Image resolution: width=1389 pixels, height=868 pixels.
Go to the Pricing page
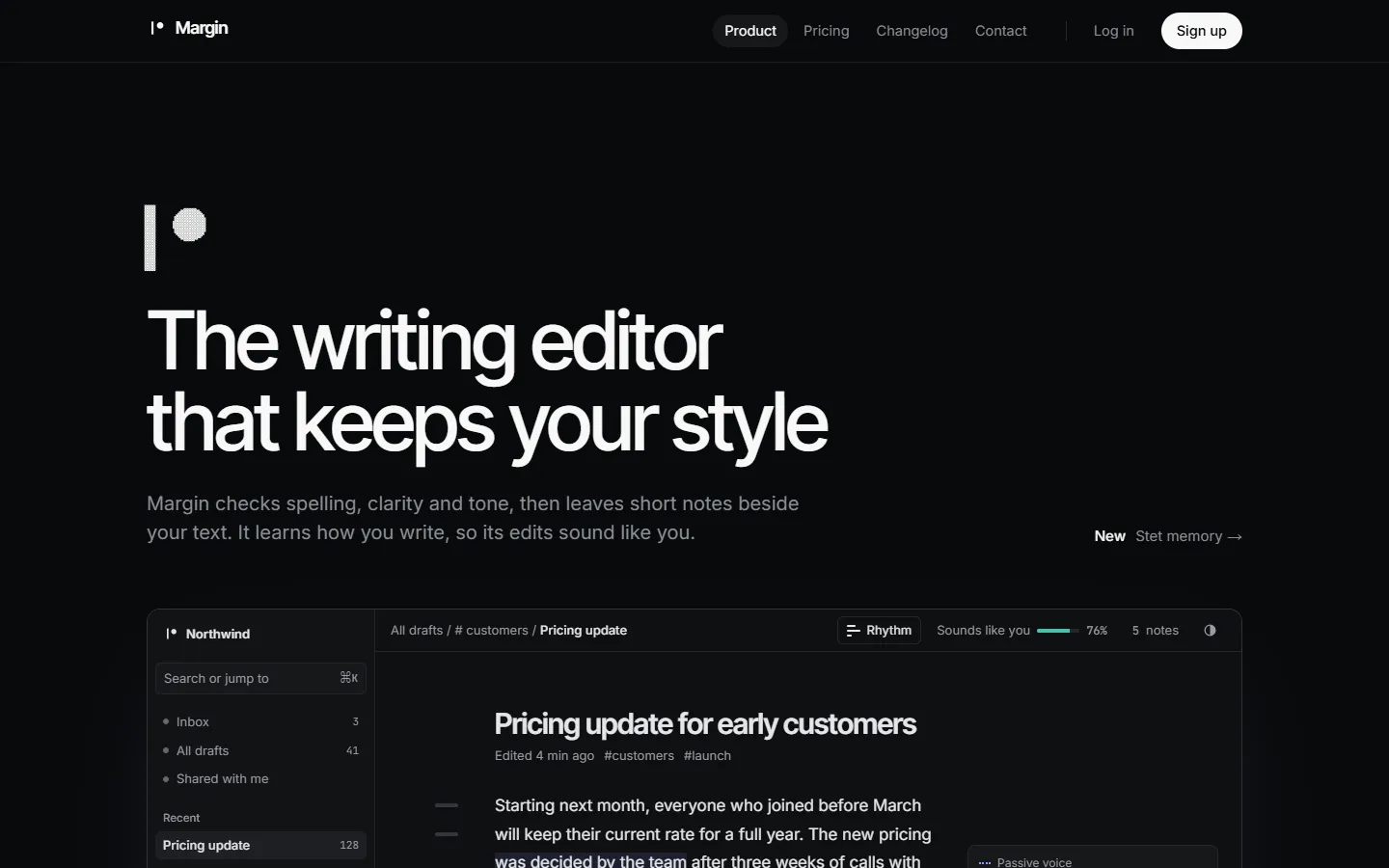(x=827, y=31)
